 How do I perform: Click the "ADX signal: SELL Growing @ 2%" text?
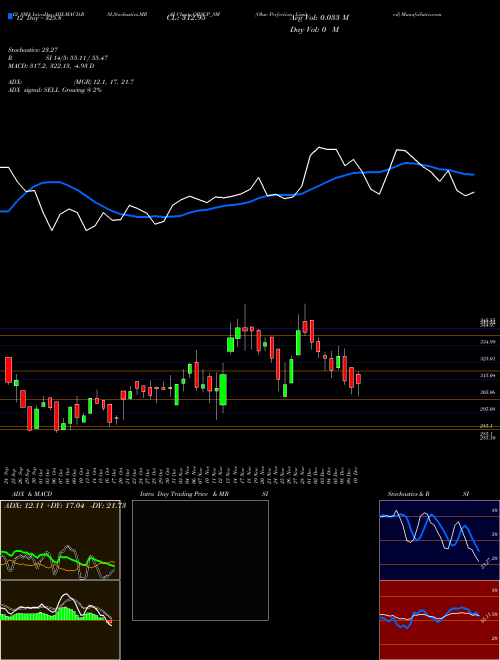(55, 90)
